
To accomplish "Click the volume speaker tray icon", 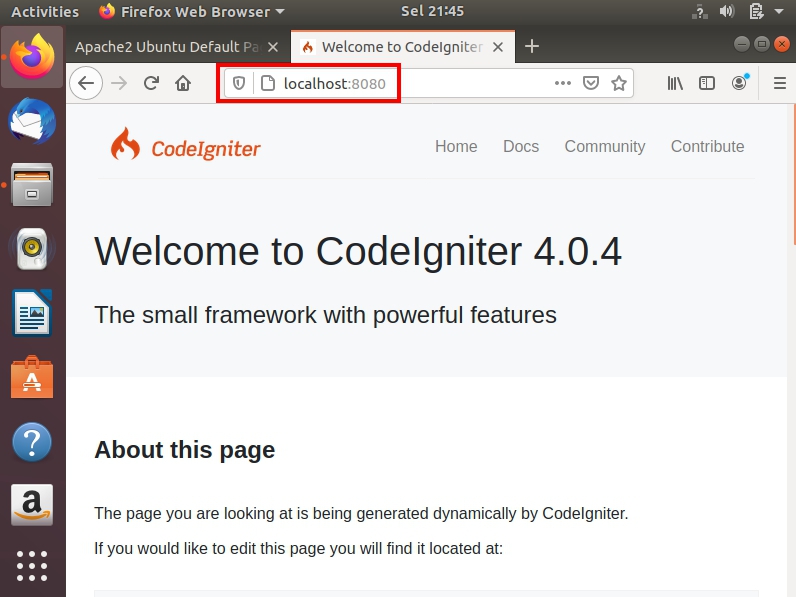I will click(726, 11).
